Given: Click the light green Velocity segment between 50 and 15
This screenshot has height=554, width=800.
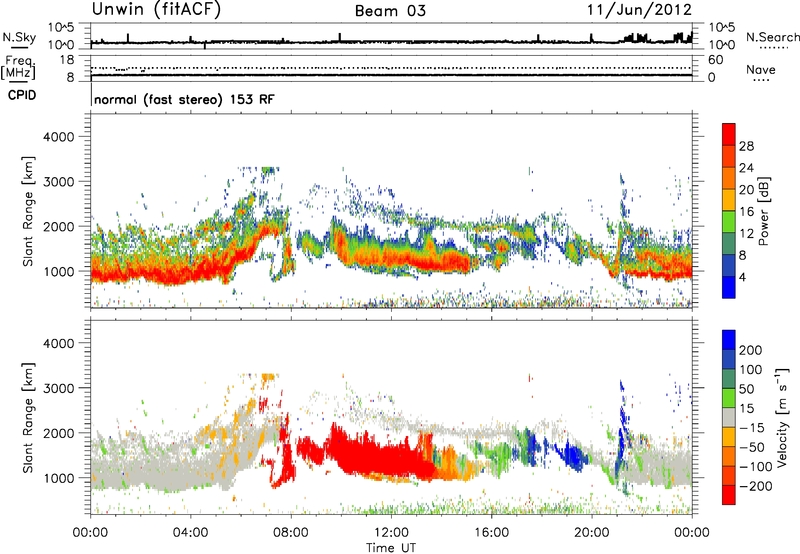Looking at the screenshot, I should click(x=729, y=398).
